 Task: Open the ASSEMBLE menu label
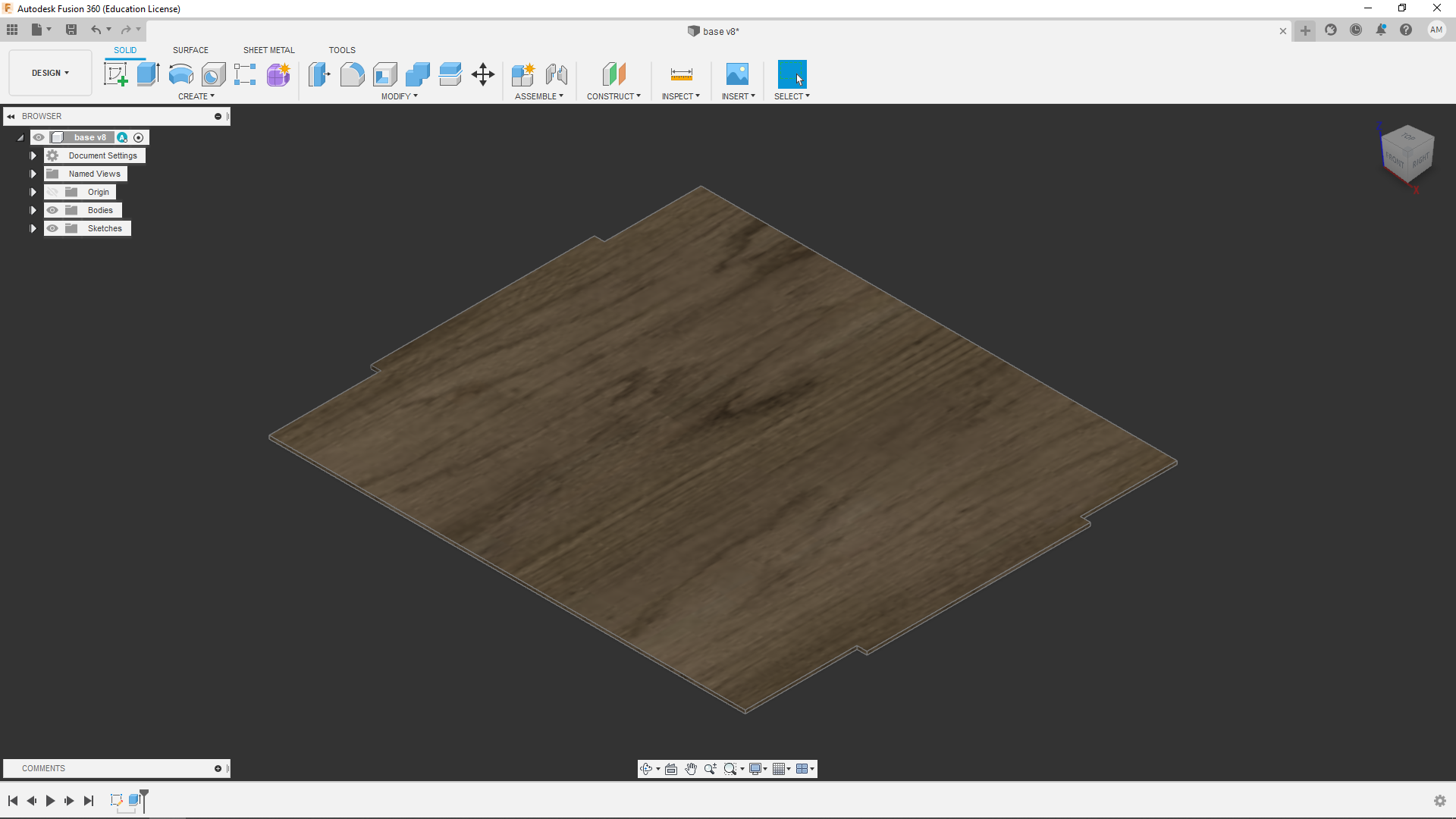pyautogui.click(x=538, y=96)
